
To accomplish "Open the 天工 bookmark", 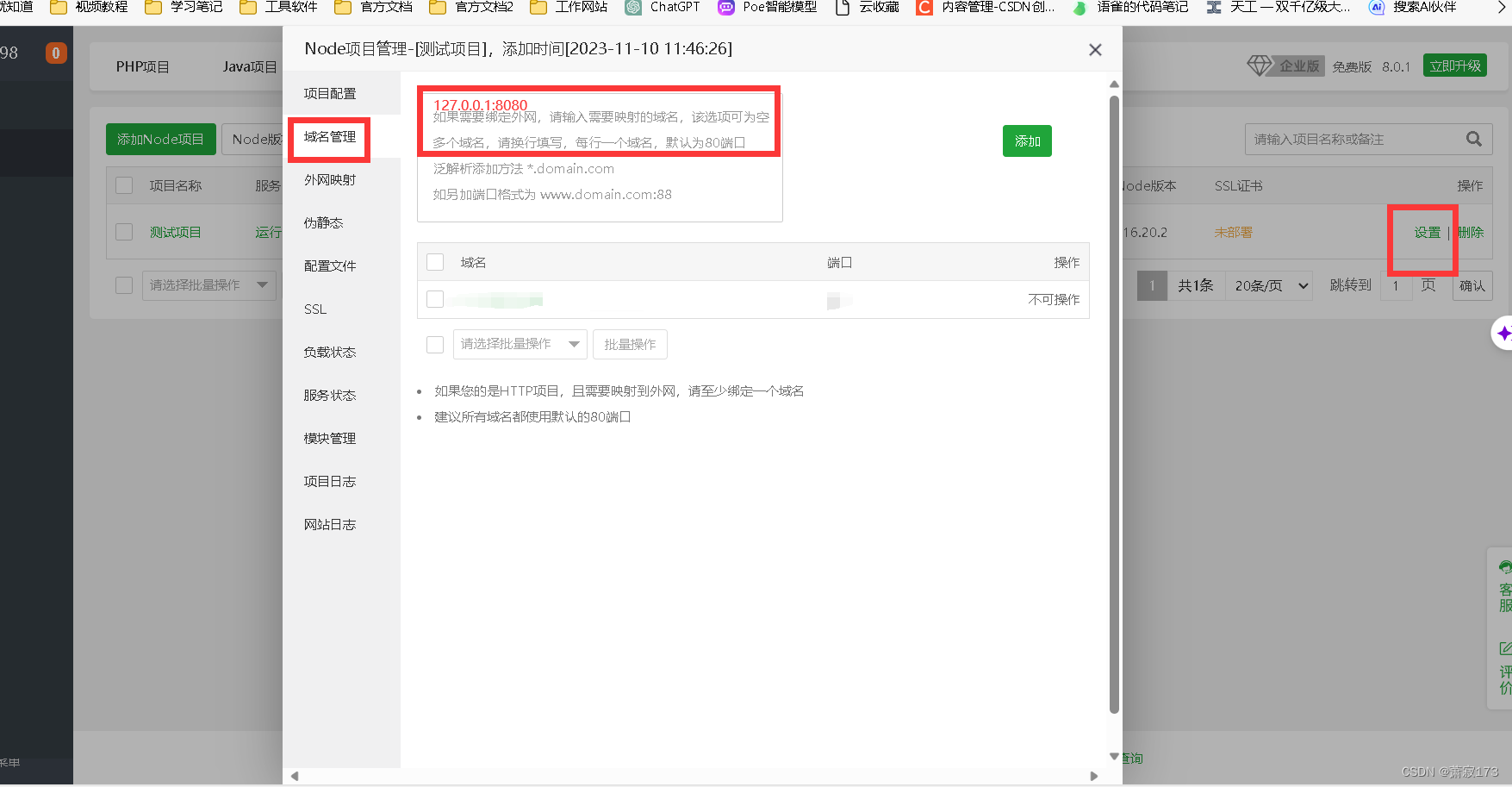I will pos(1279,7).
